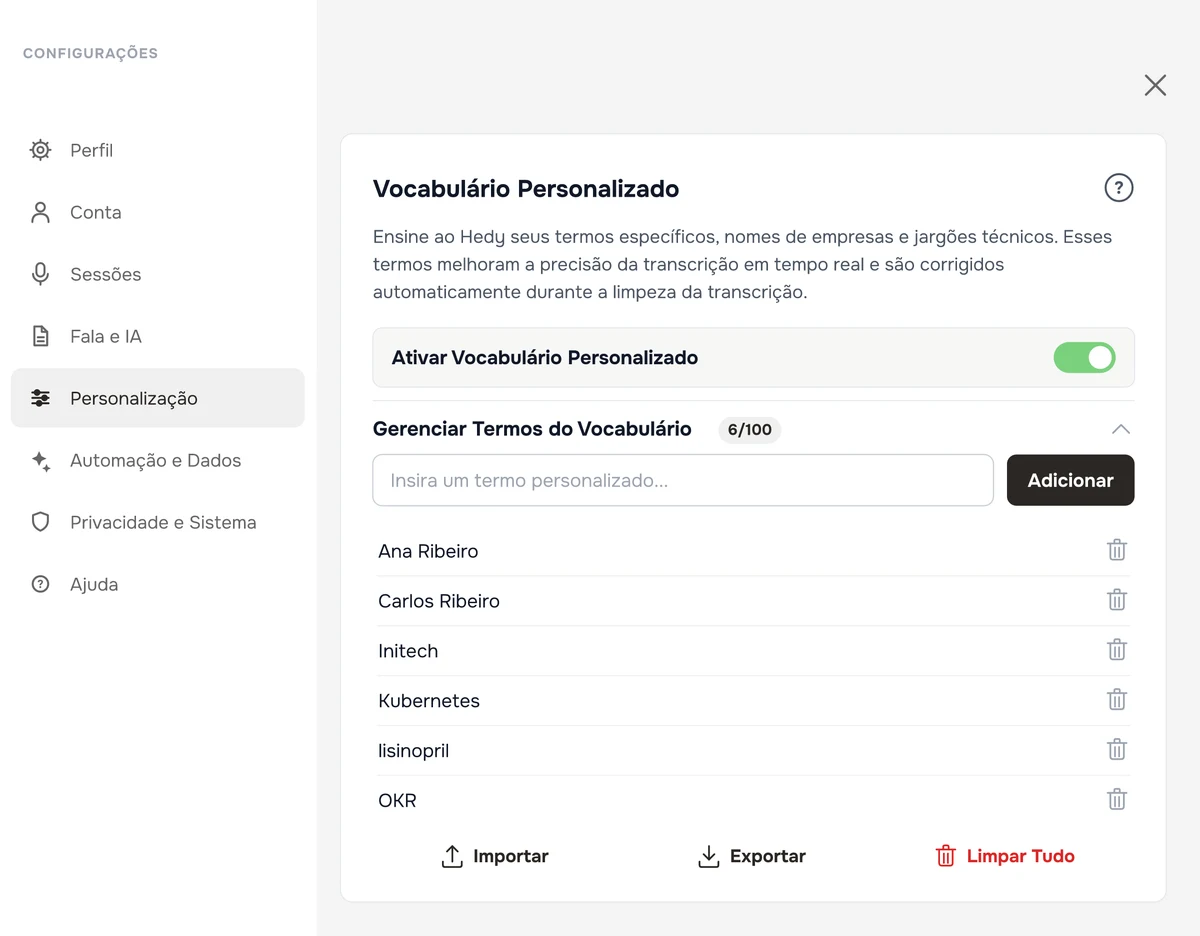Click the CONFIGURAÇÕES sidebar heading
1200x936 pixels.
[90, 53]
